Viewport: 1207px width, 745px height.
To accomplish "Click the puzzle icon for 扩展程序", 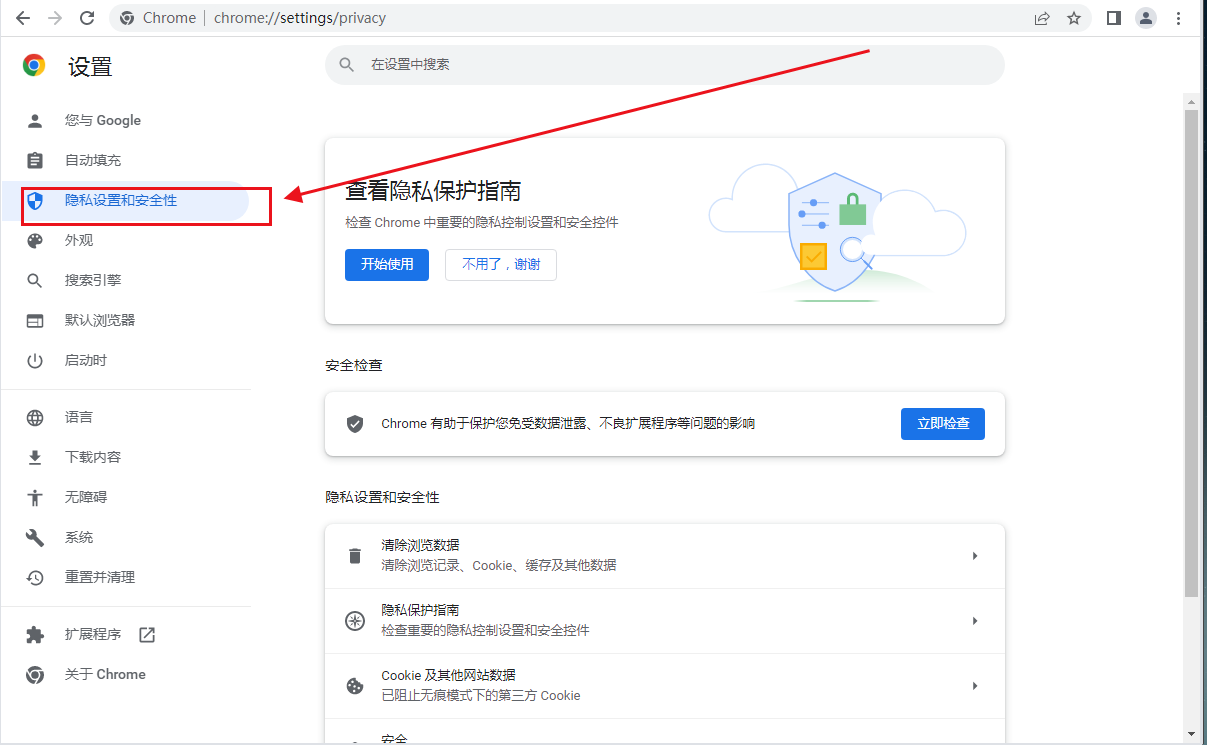I will (35, 635).
